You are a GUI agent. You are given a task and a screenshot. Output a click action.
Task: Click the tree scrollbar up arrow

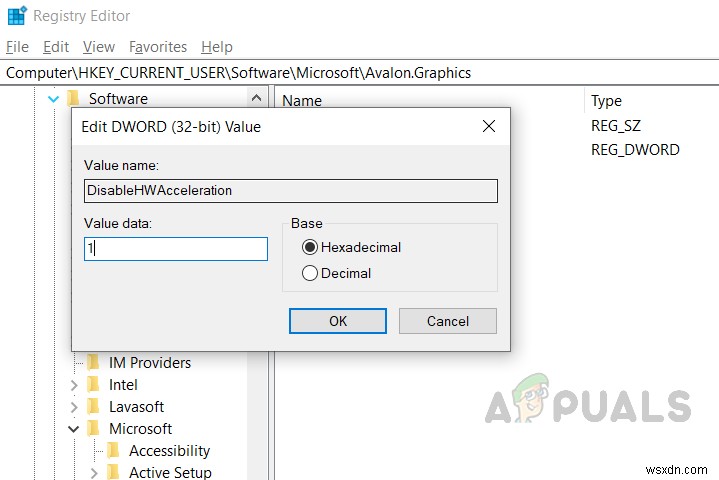click(257, 98)
